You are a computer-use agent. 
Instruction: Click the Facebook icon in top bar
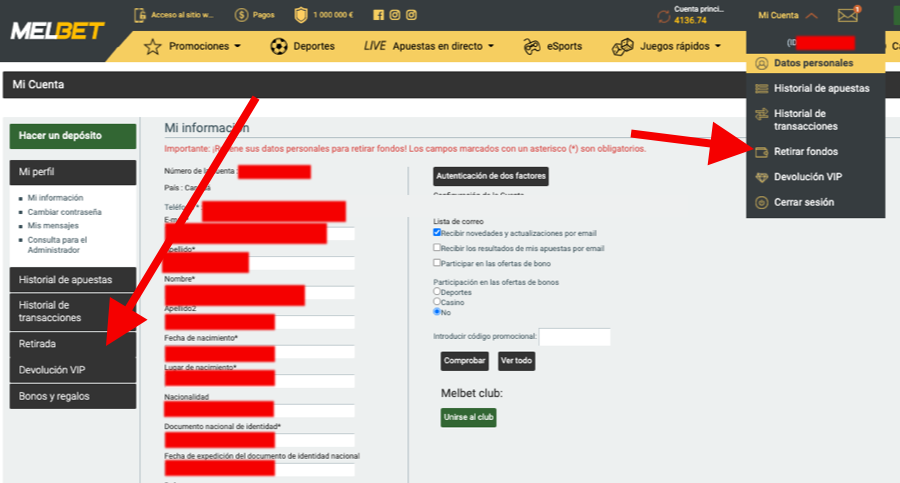pos(378,15)
